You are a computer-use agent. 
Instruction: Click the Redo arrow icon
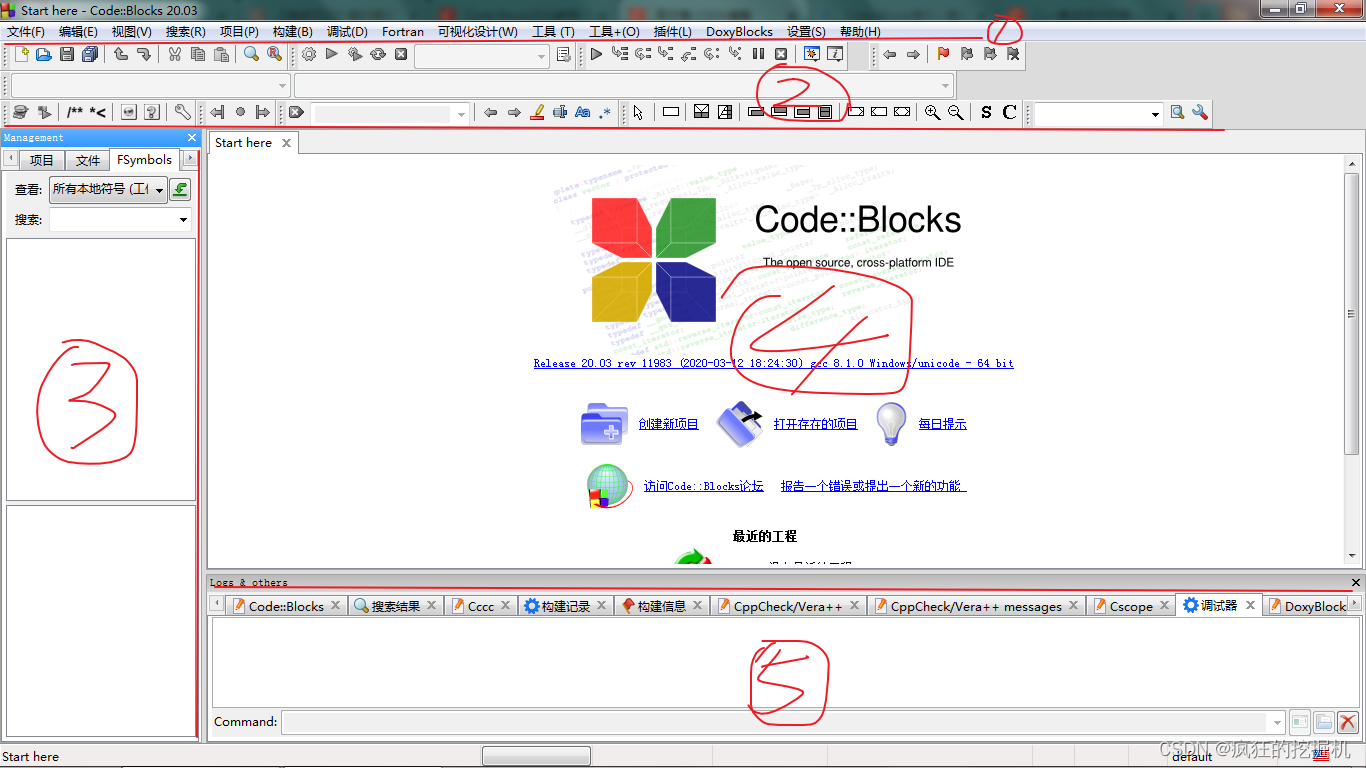(x=144, y=54)
